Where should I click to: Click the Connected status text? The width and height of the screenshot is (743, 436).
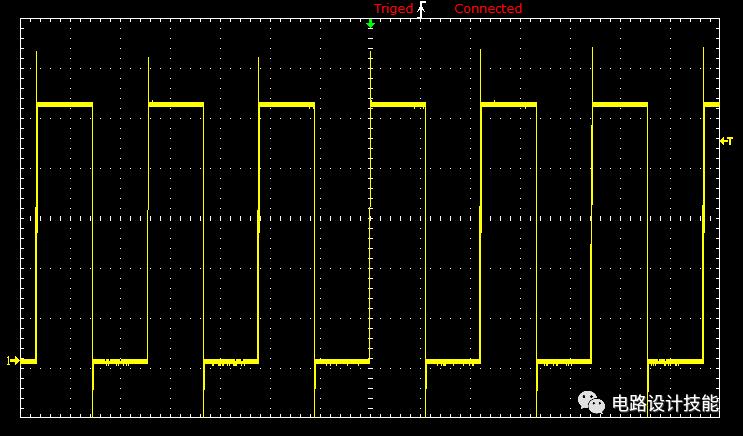[488, 9]
